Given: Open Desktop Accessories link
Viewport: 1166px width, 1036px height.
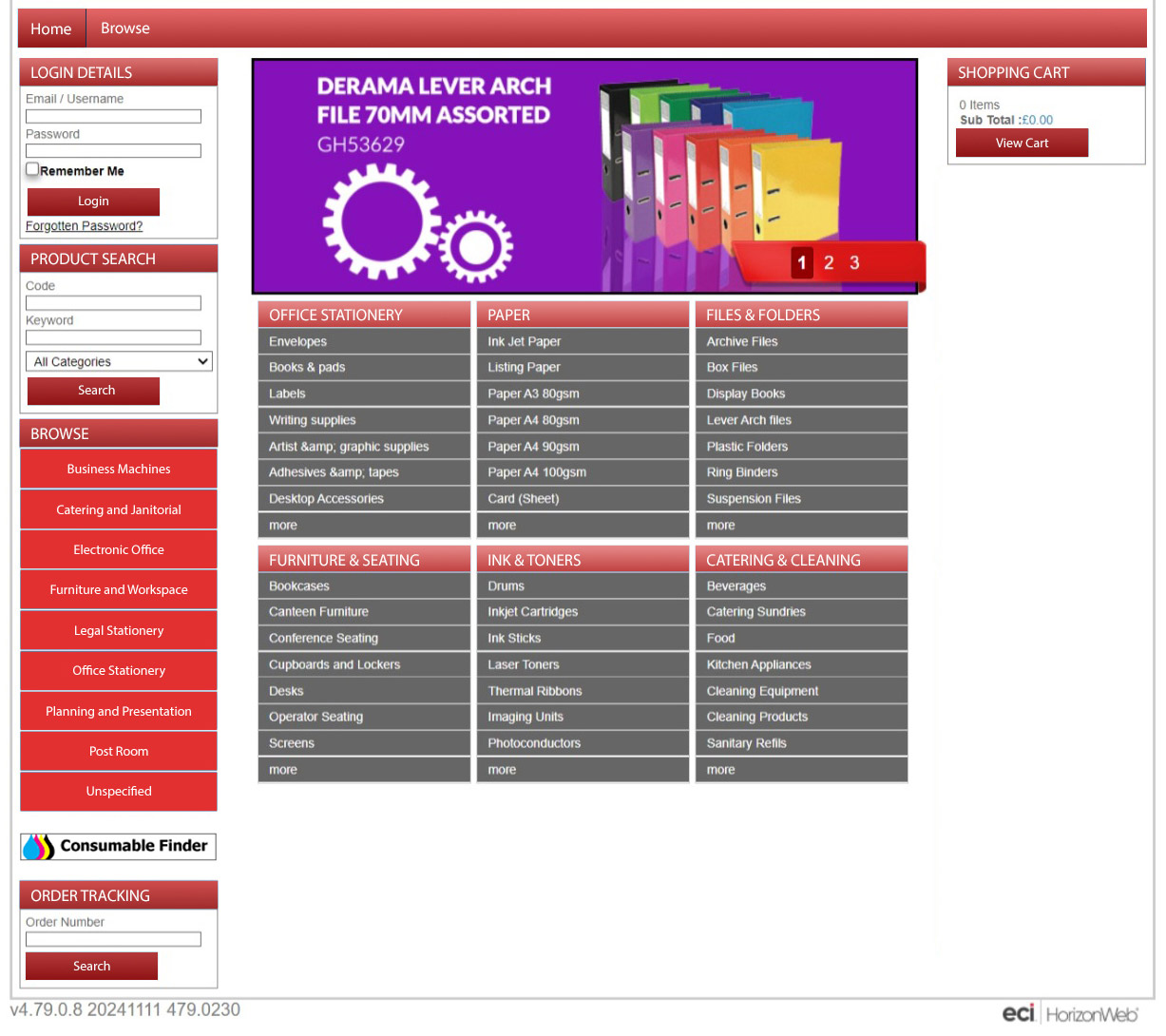Looking at the screenshot, I should click(364, 499).
